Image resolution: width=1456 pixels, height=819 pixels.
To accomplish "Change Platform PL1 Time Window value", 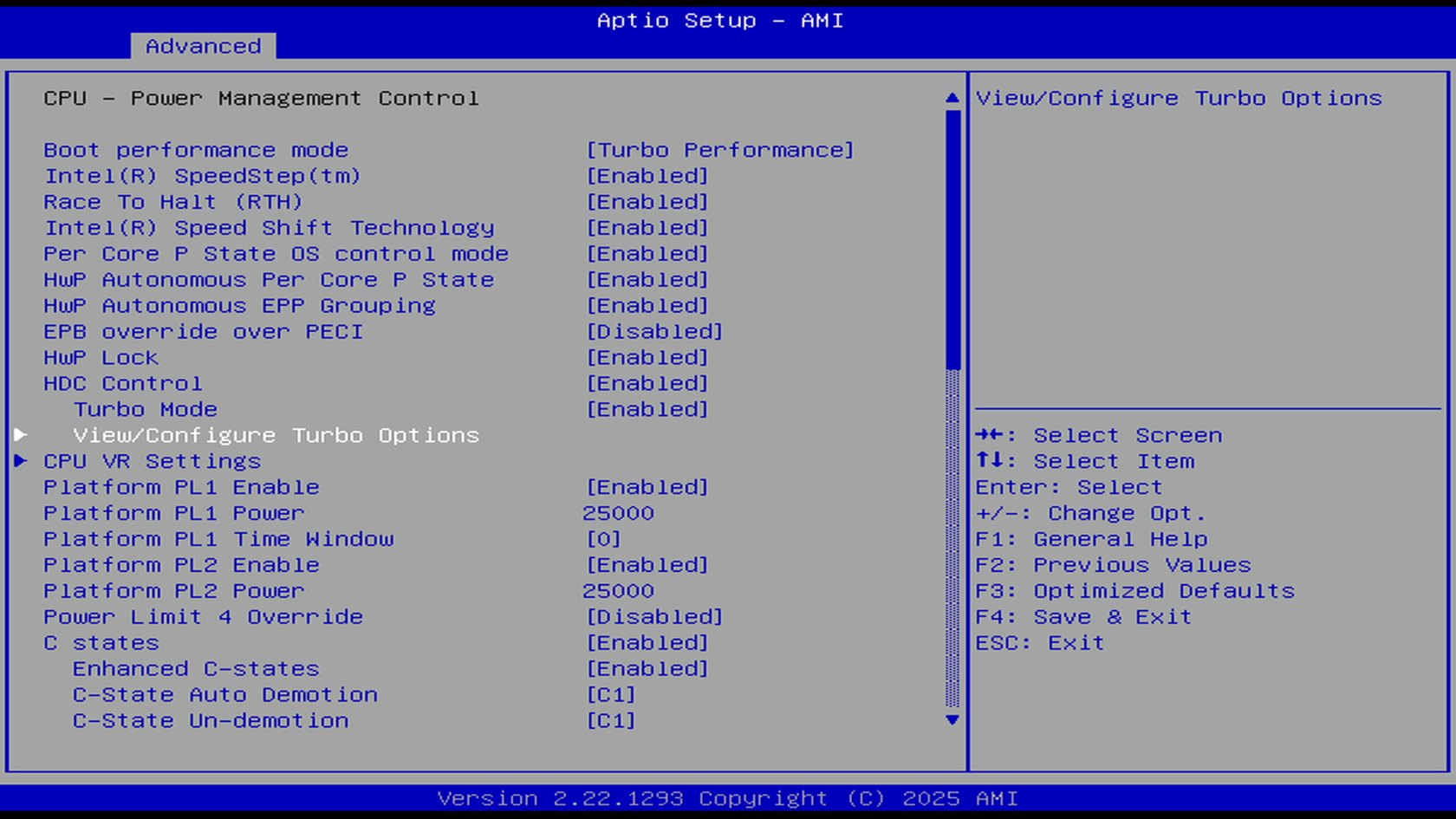I will coord(604,539).
